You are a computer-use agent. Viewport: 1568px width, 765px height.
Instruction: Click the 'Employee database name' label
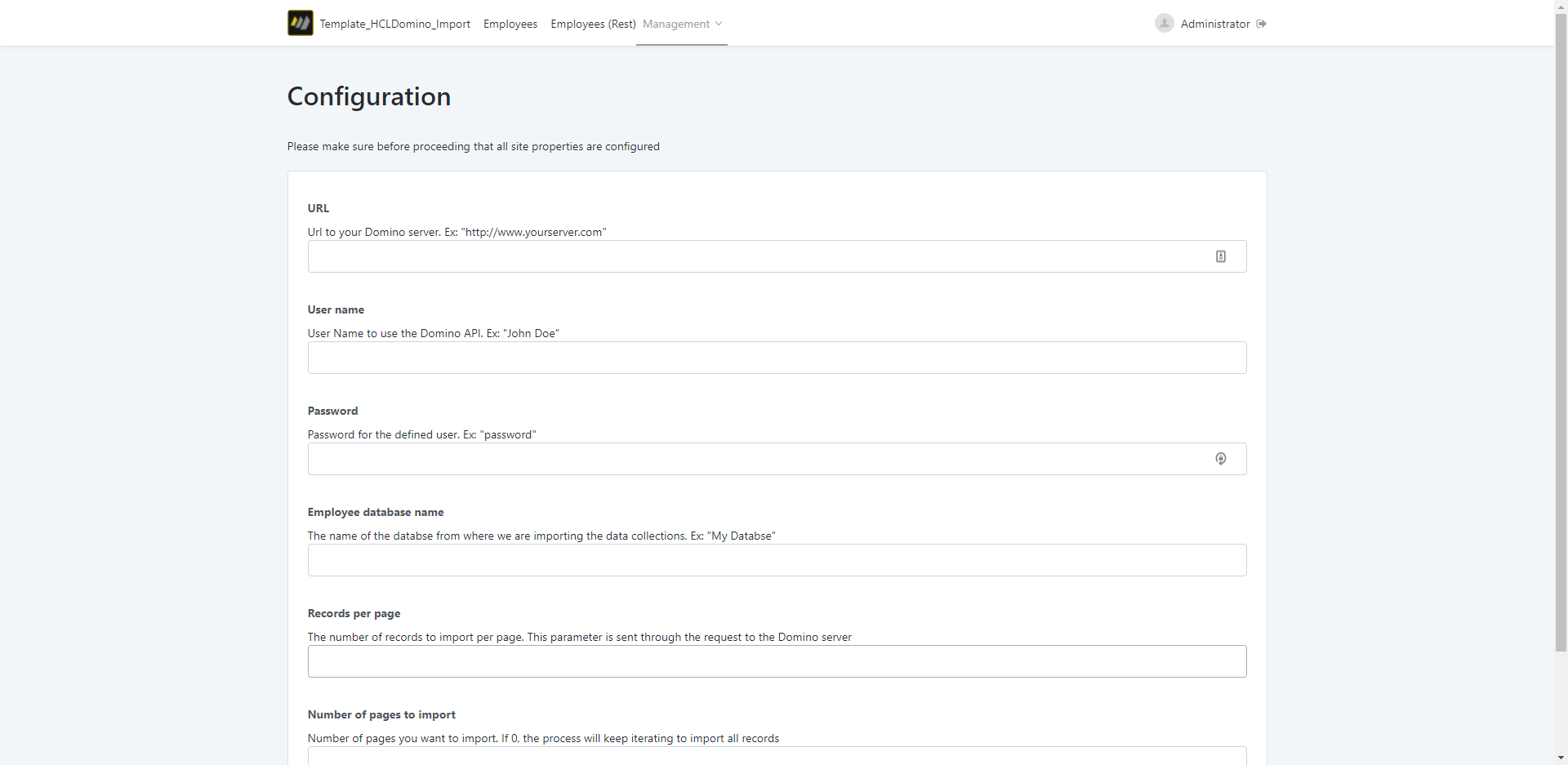[376, 512]
